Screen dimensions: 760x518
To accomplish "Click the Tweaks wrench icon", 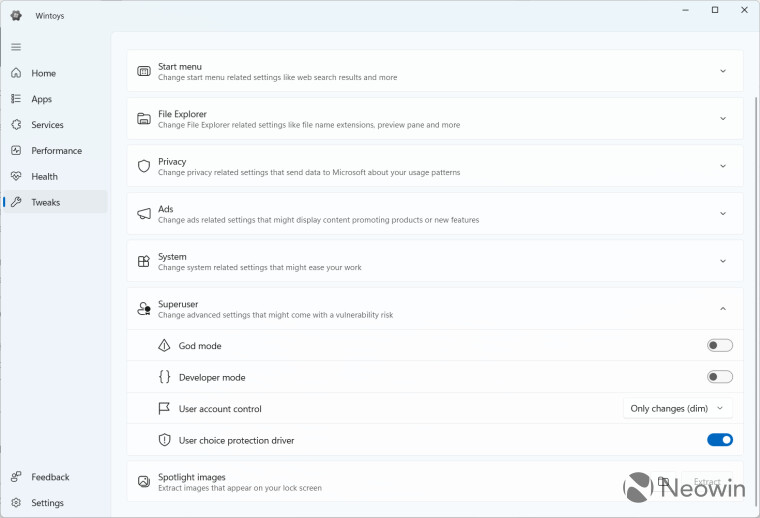I will point(16,202).
